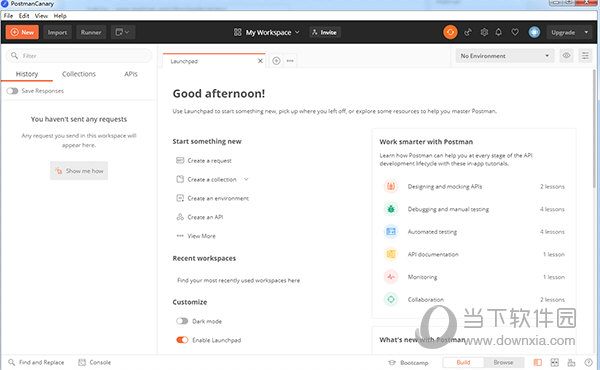Open settings via the gear icon

(484, 32)
